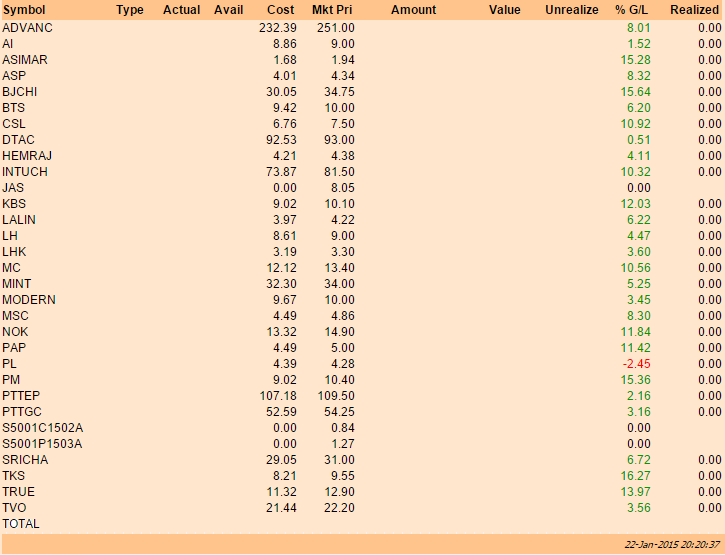Click the Type column header
The image size is (725, 555).
pos(130,10)
